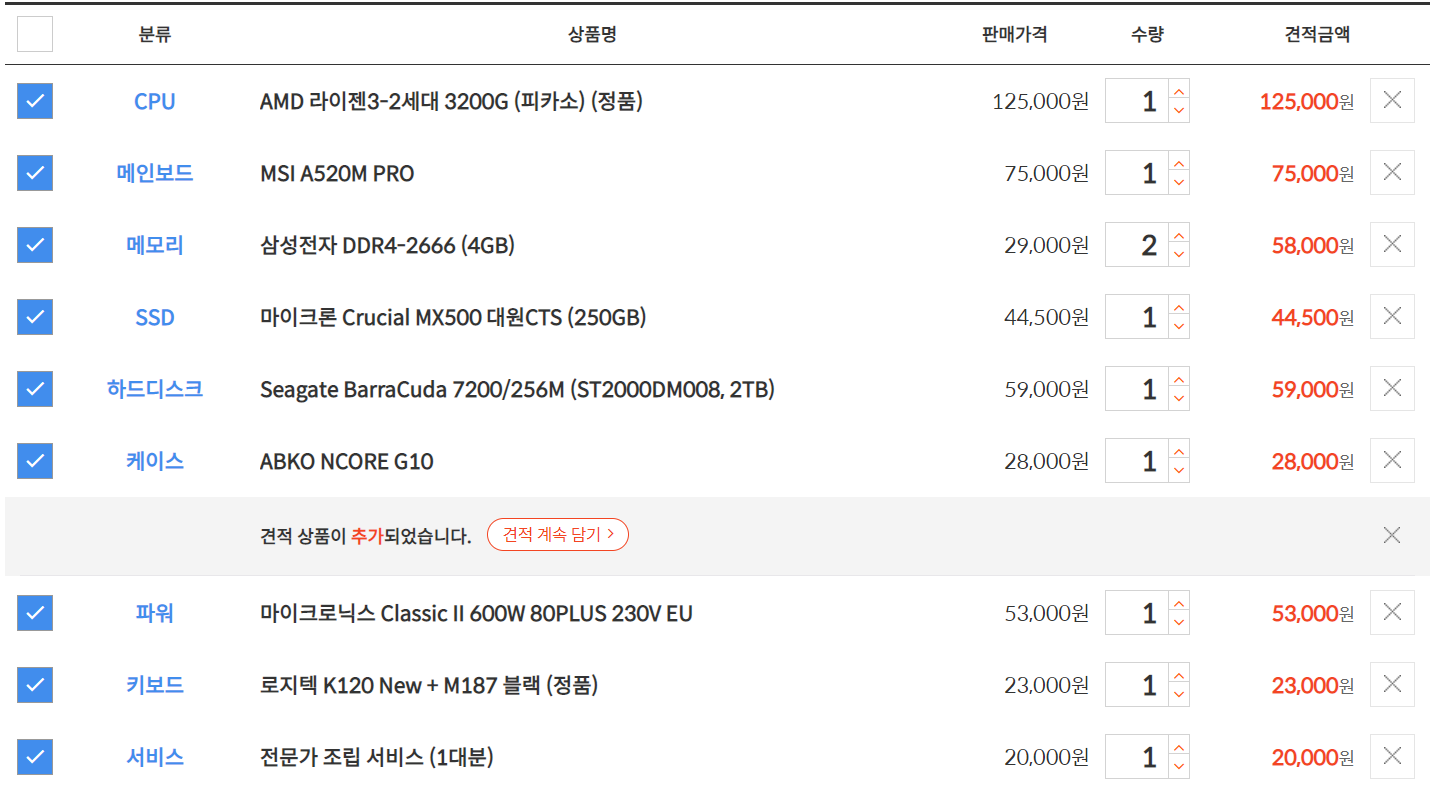Increase 하드디스크 quantity with up arrow
This screenshot has width=1430, height=793.
point(1179,378)
